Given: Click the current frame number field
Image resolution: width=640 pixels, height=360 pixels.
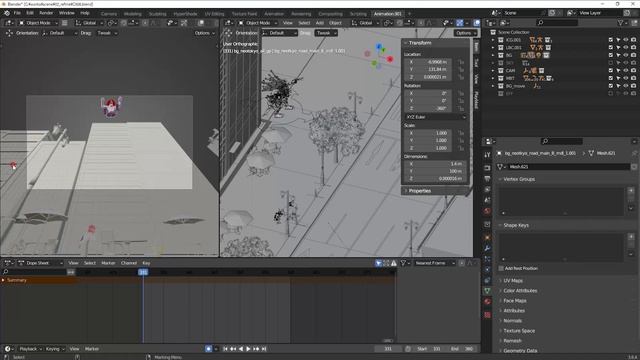Looking at the screenshot, I should coord(388,349).
